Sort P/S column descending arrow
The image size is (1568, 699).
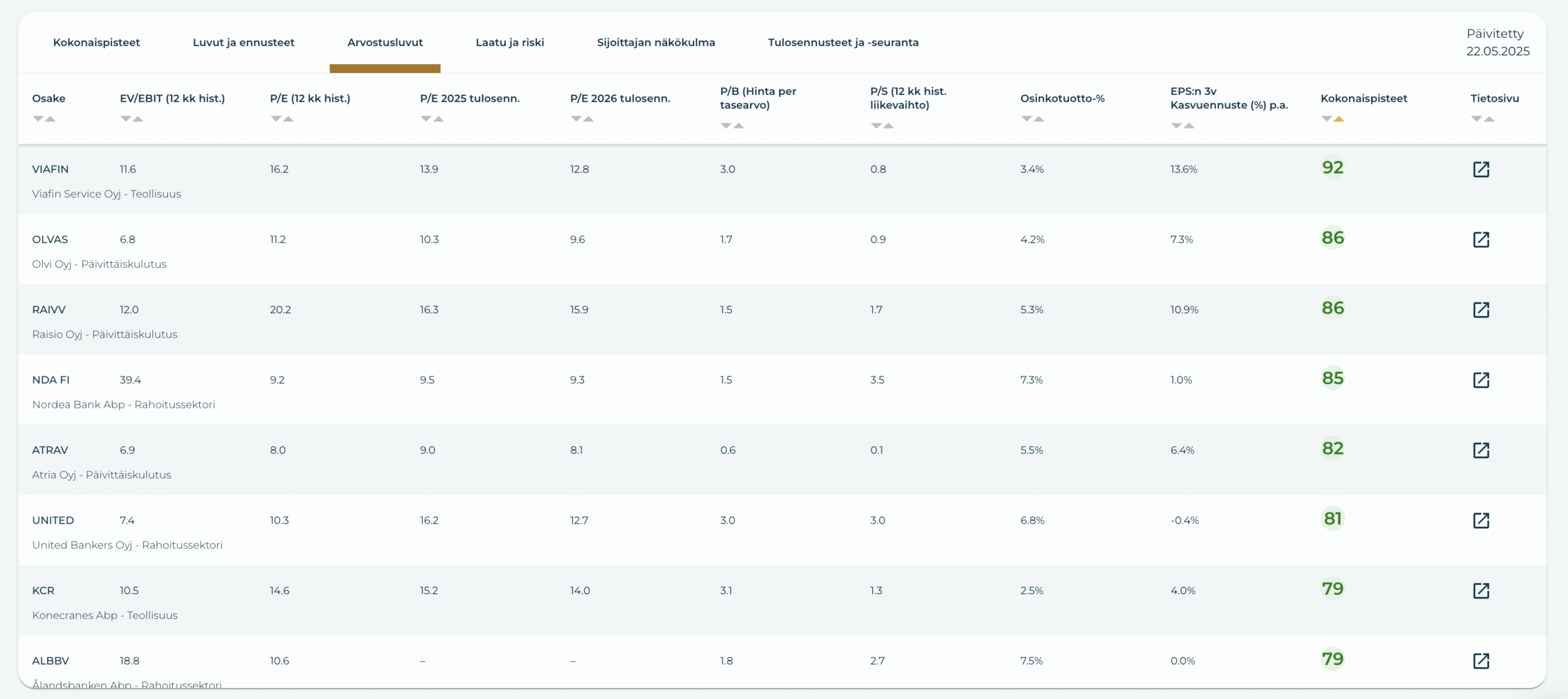point(876,126)
